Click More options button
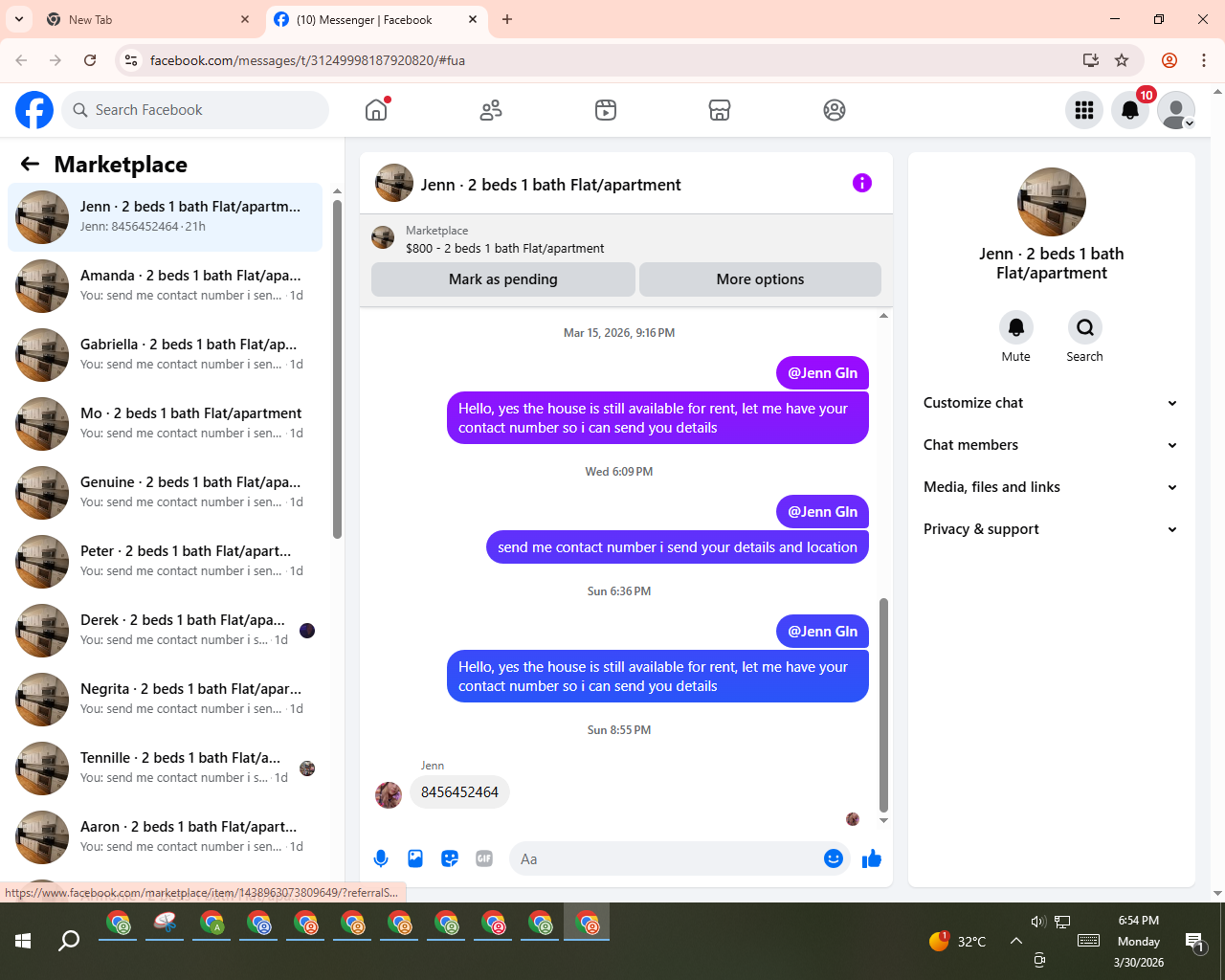Viewport: 1225px width, 980px height. pyautogui.click(x=760, y=279)
